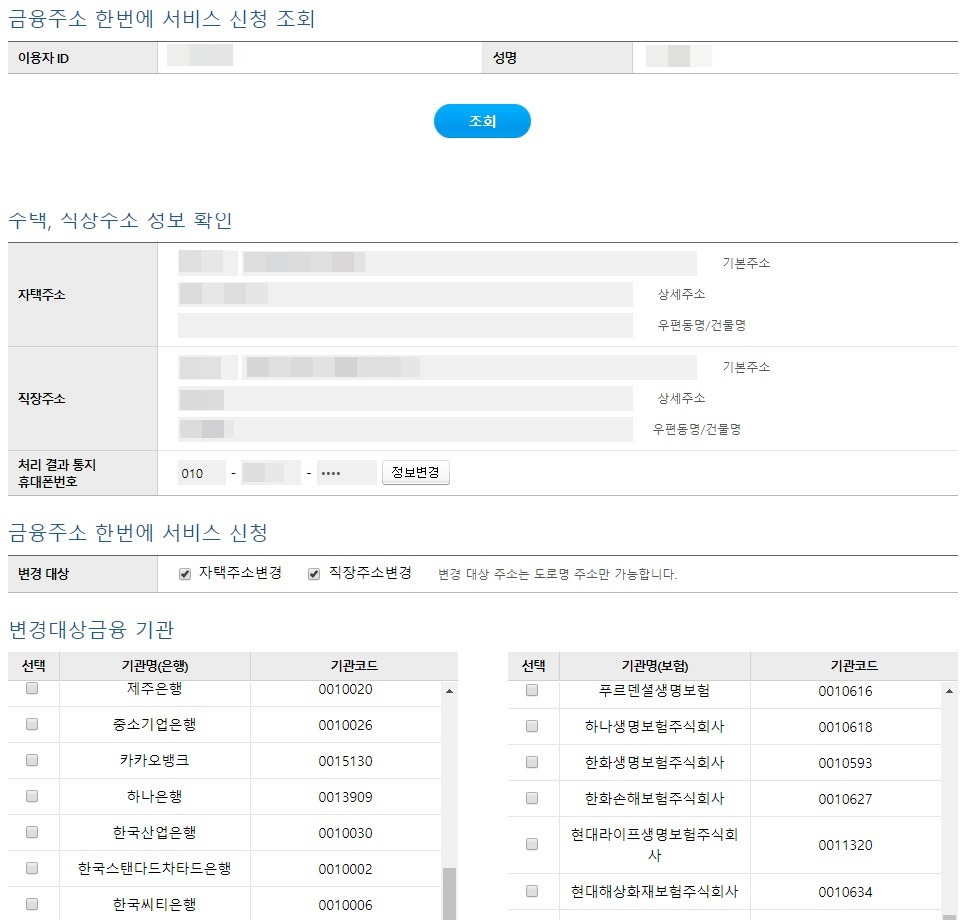
Task: Select the 현대해상화재보험주식회사 checkbox
Action: 531,891
